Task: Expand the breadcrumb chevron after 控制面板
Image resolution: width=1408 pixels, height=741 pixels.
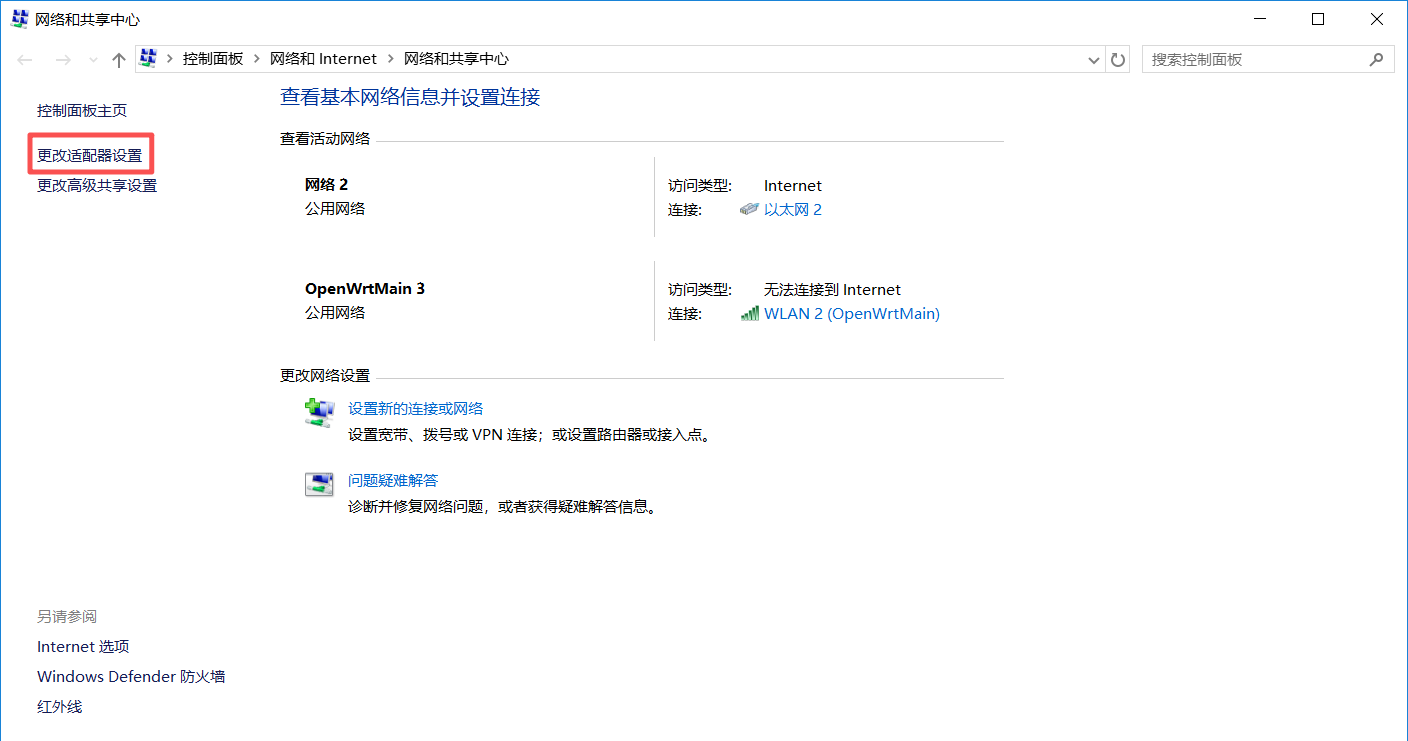Action: pyautogui.click(x=255, y=58)
